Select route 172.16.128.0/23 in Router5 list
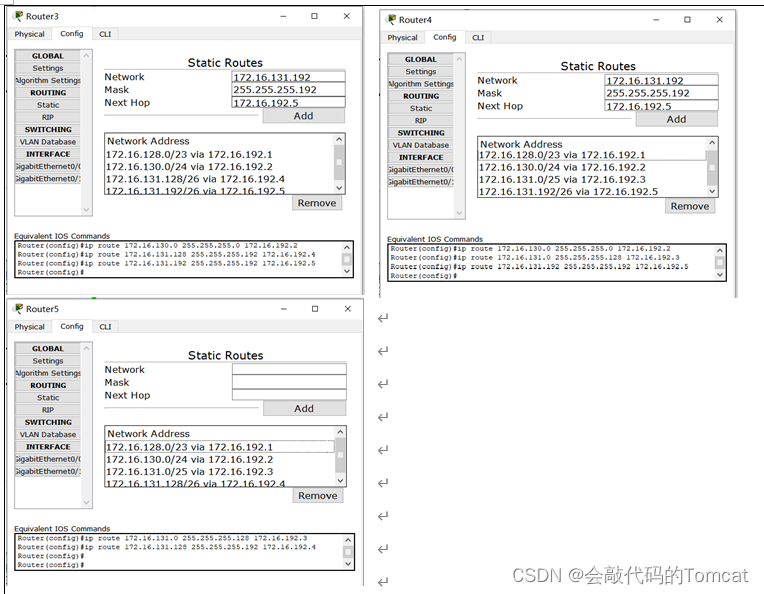This screenshot has width=764, height=594. click(x=220, y=447)
